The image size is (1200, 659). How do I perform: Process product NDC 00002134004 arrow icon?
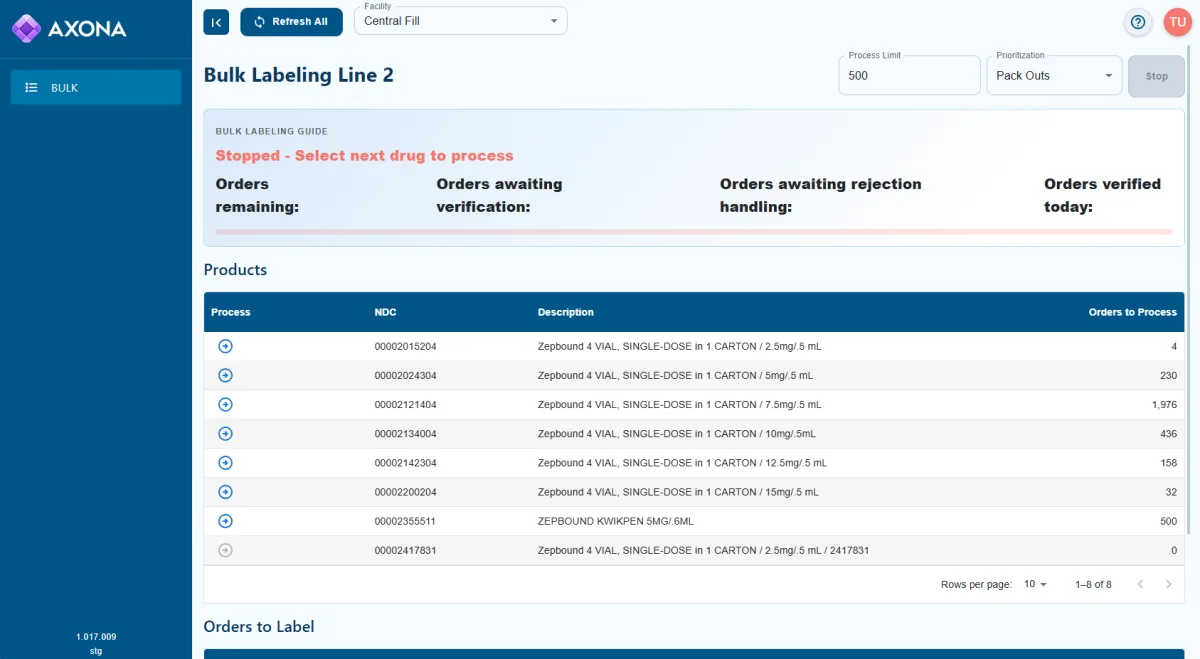coord(225,433)
